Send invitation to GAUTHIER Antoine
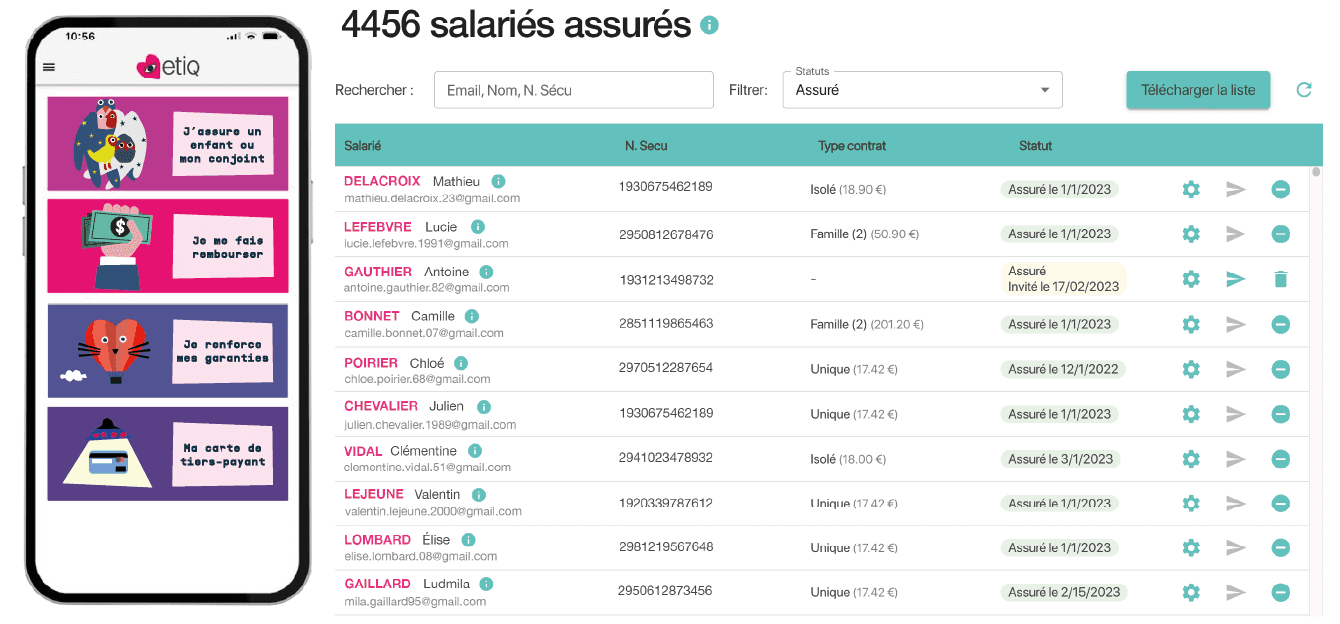This screenshot has height=624, width=1340. (1236, 279)
